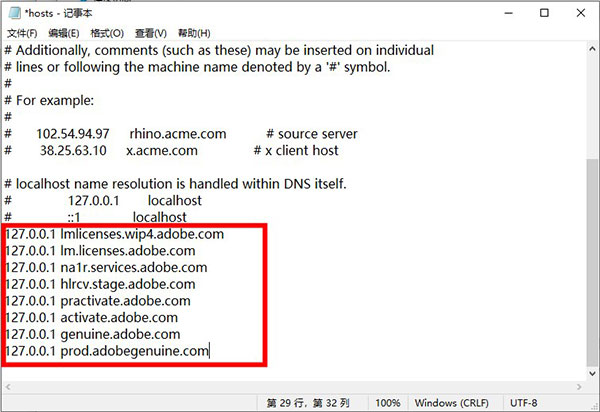
Task: Click the text '# source server'
Action: click(x=312, y=134)
